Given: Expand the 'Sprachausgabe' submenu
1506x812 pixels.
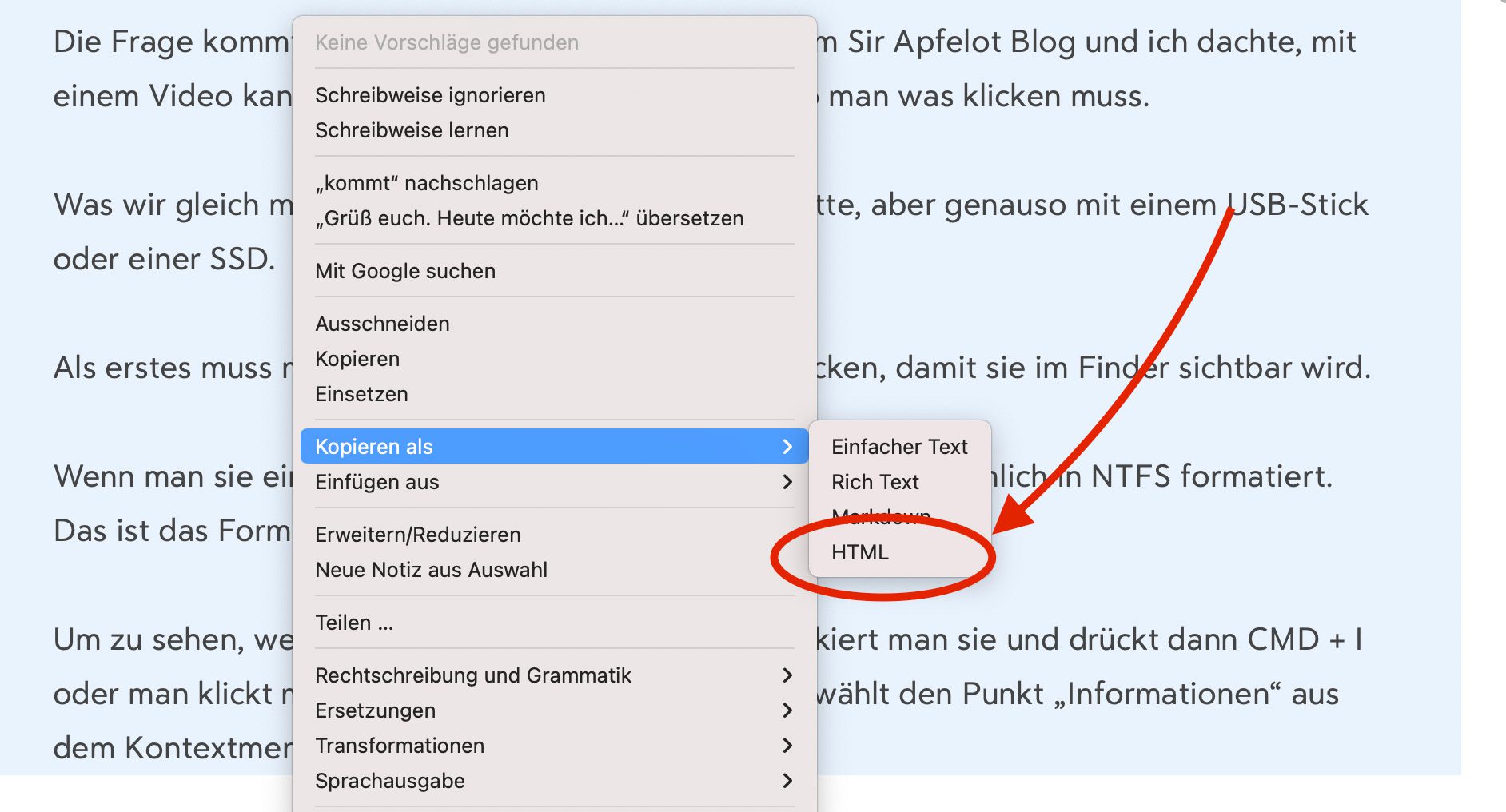Looking at the screenshot, I should pyautogui.click(x=554, y=781).
